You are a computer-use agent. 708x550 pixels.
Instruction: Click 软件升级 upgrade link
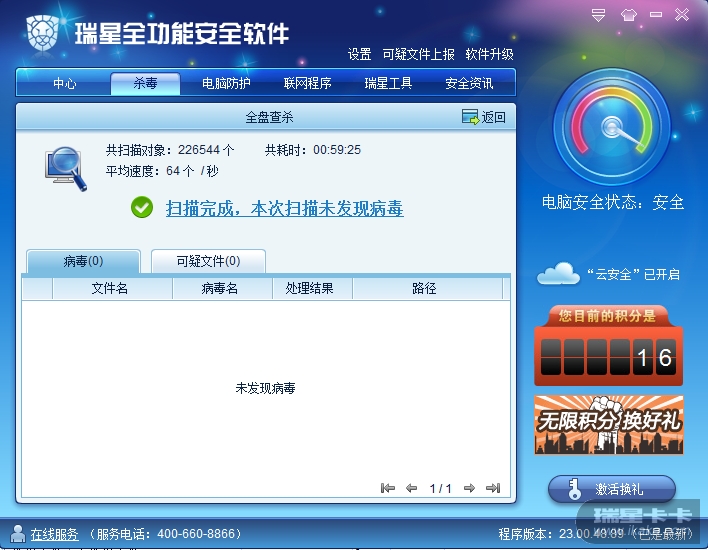point(489,55)
